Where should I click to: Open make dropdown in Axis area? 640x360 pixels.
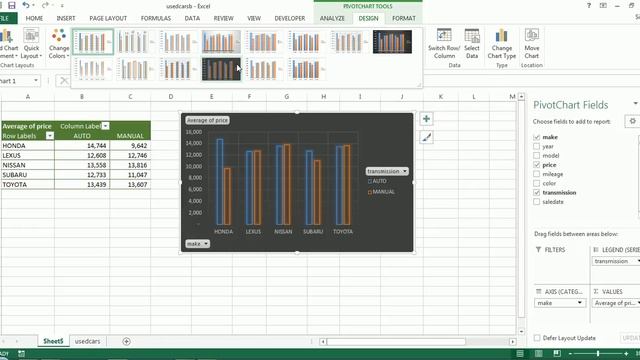click(579, 303)
